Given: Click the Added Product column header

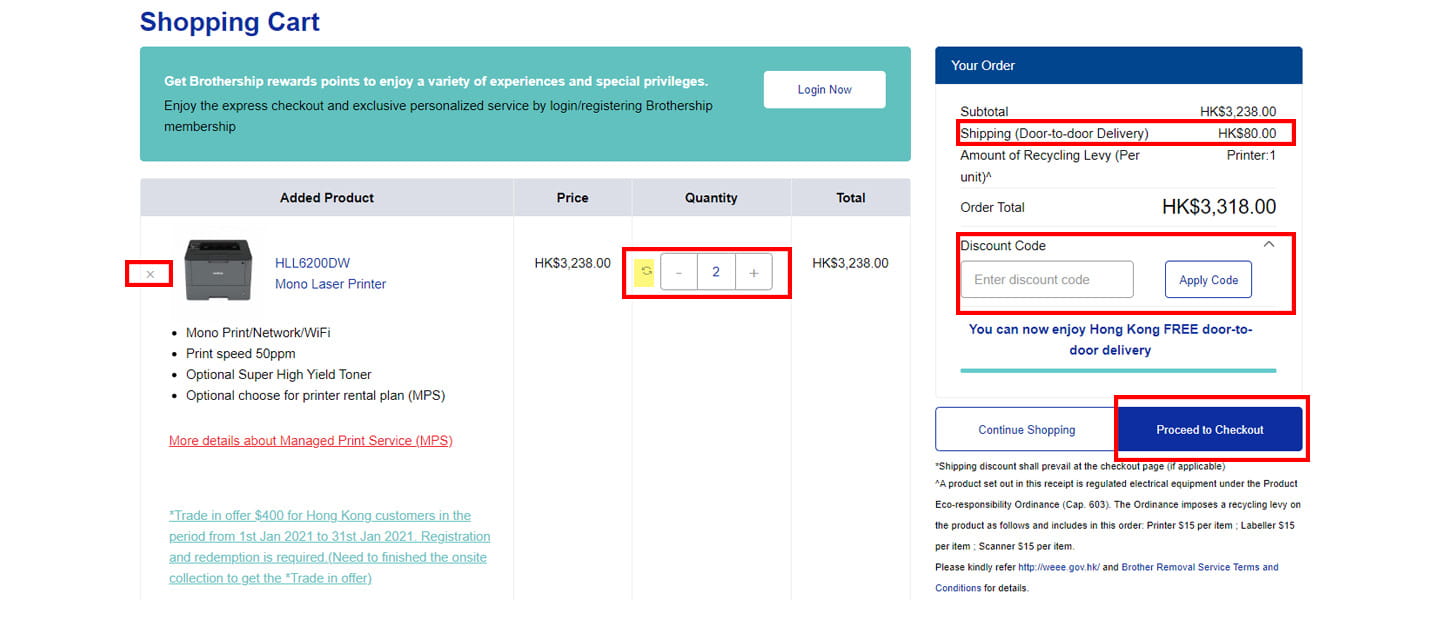Looking at the screenshot, I should click(327, 197).
